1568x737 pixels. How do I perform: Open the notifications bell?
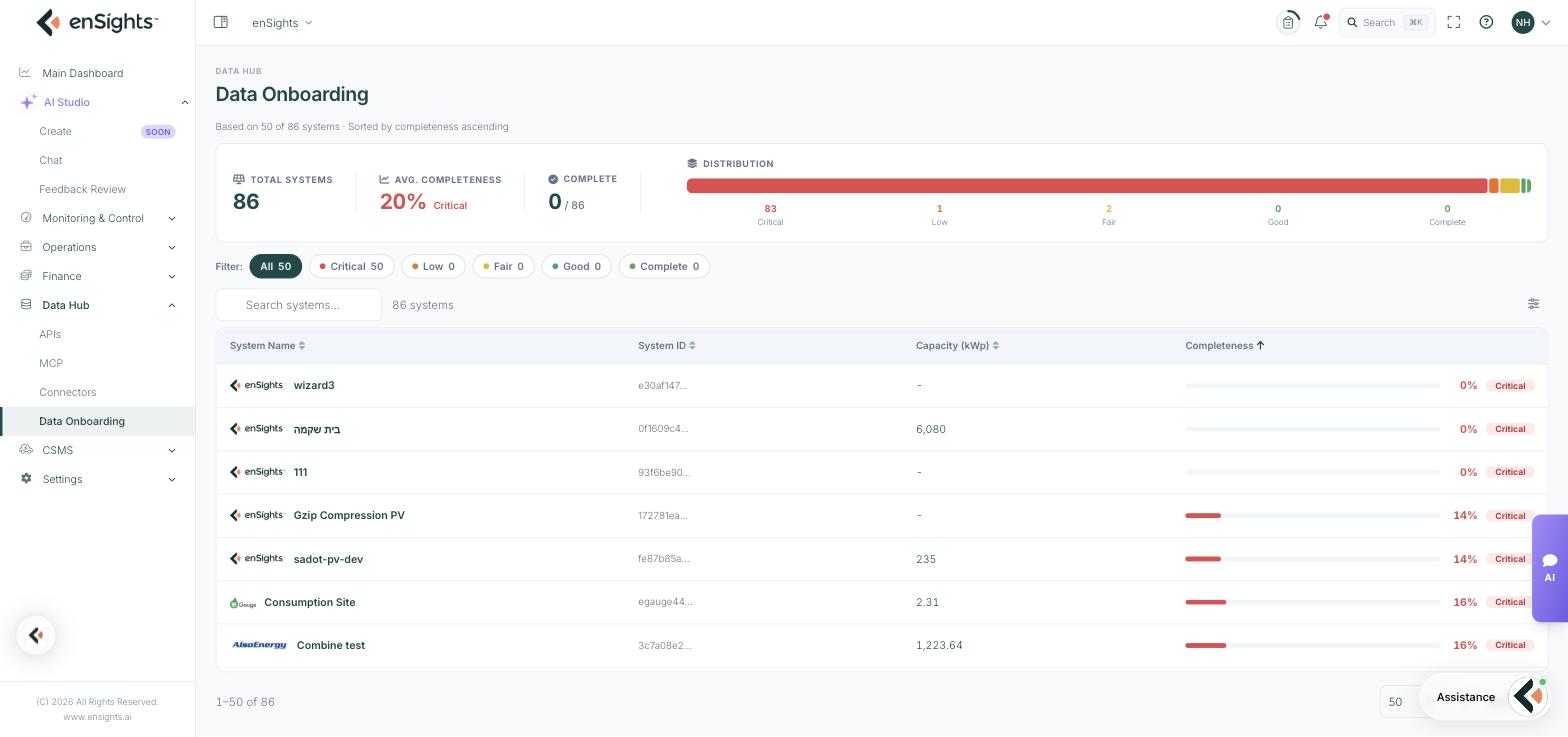point(1321,22)
